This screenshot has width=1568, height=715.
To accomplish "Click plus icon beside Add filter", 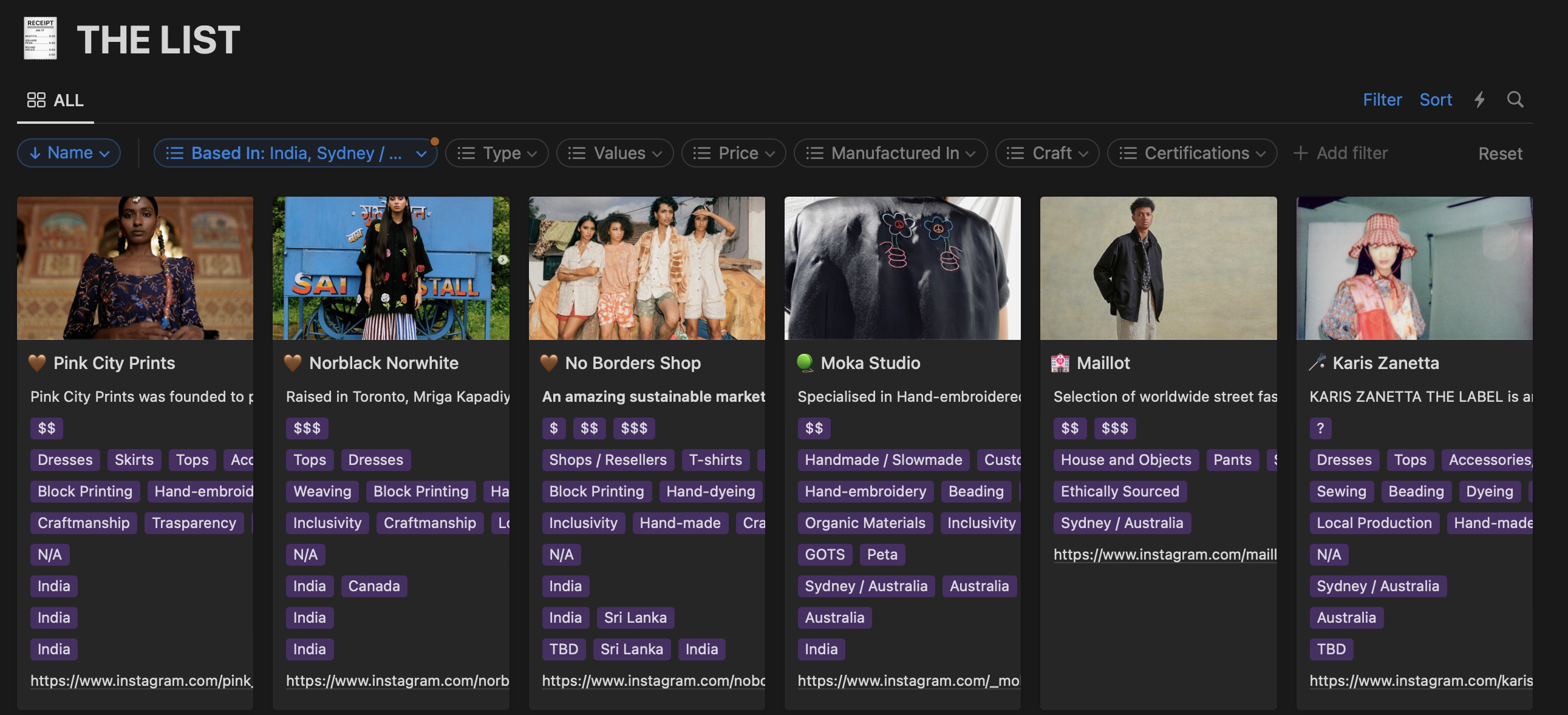I will (x=1300, y=153).
